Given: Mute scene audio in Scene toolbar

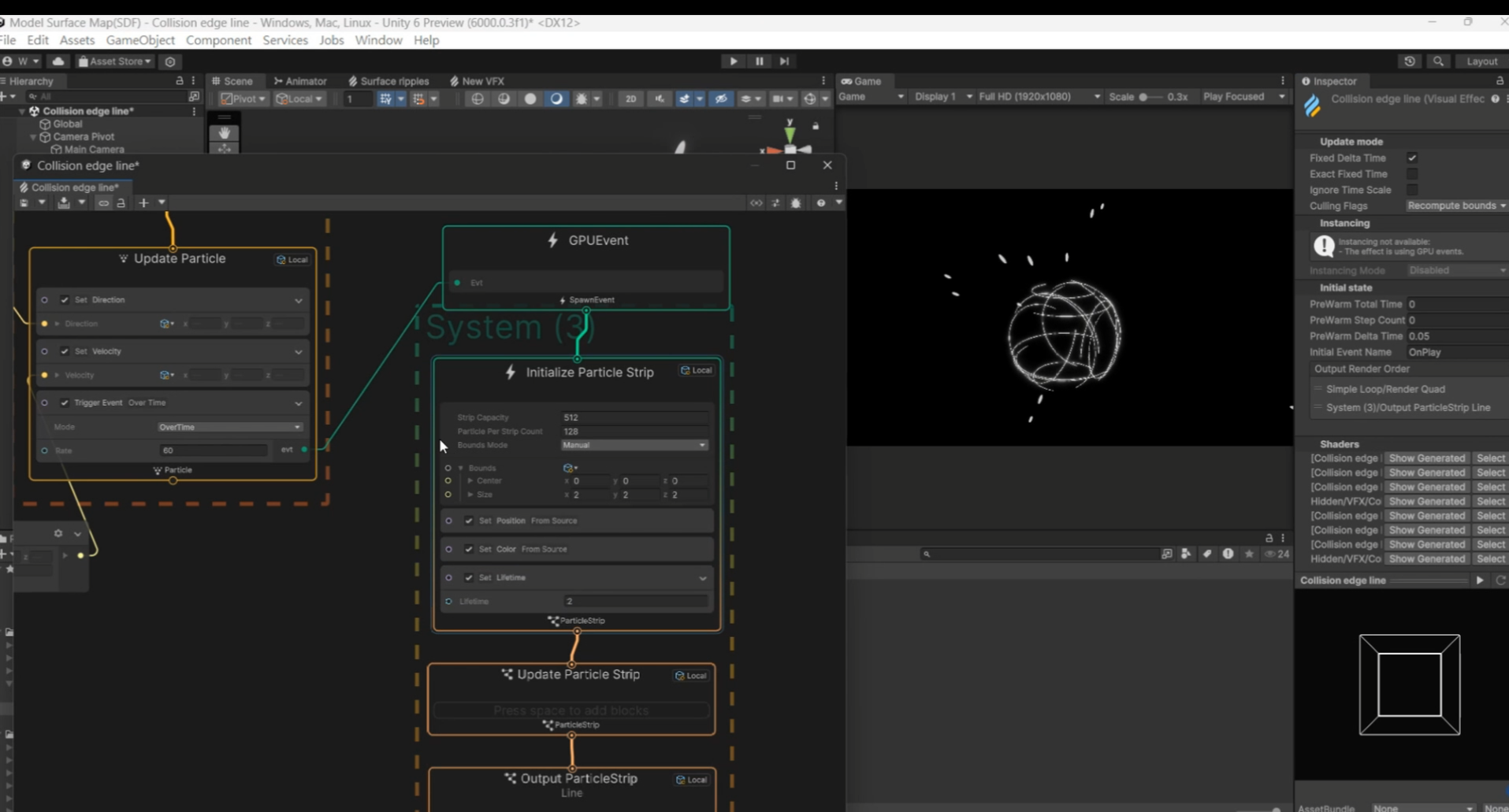Looking at the screenshot, I should click(x=660, y=98).
